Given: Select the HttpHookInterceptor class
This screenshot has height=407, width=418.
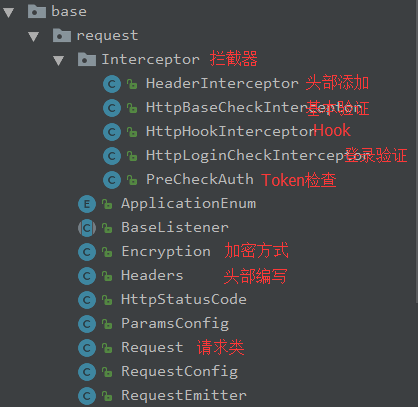Looking at the screenshot, I should click(231, 132).
